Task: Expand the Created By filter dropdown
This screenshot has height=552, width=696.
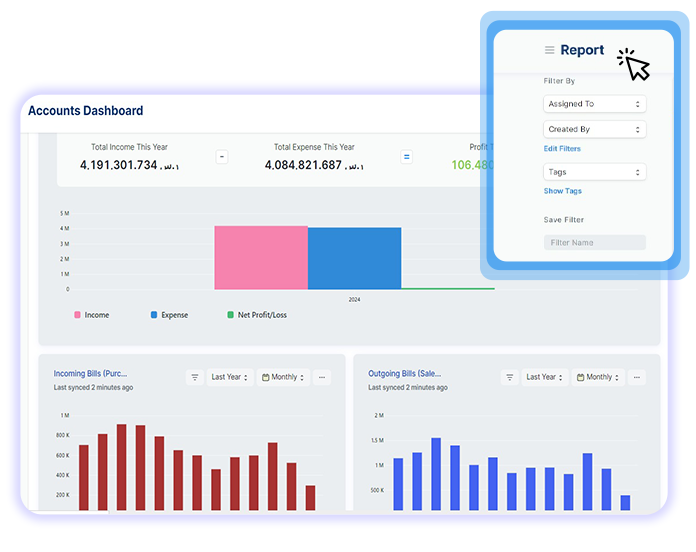Action: click(595, 129)
